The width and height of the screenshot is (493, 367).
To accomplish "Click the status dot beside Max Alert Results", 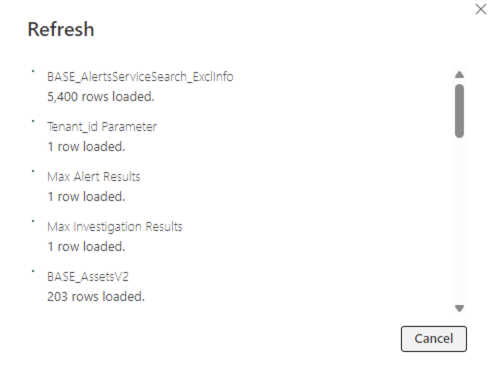I will click(33, 171).
